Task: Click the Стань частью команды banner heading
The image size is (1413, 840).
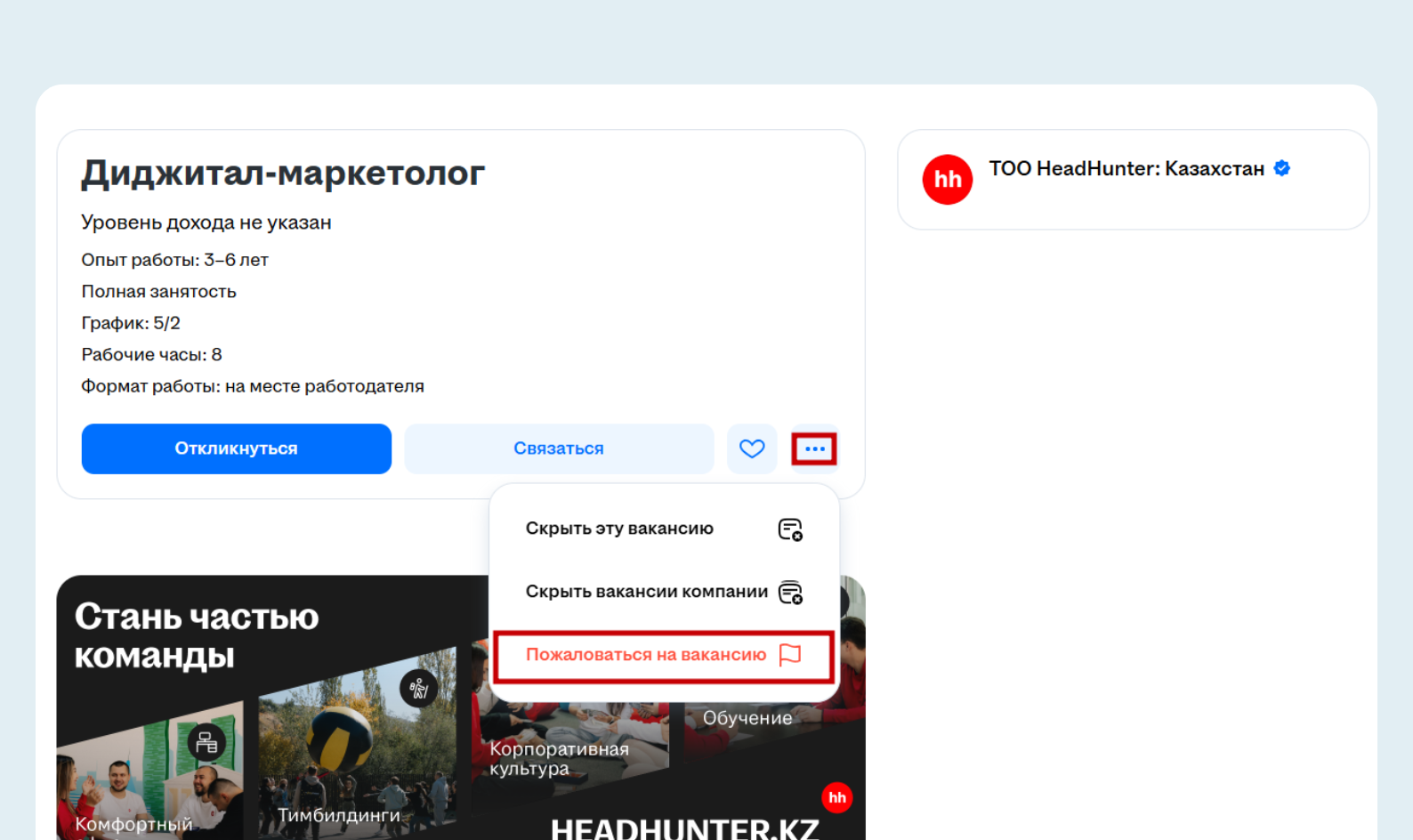Action: (197, 635)
